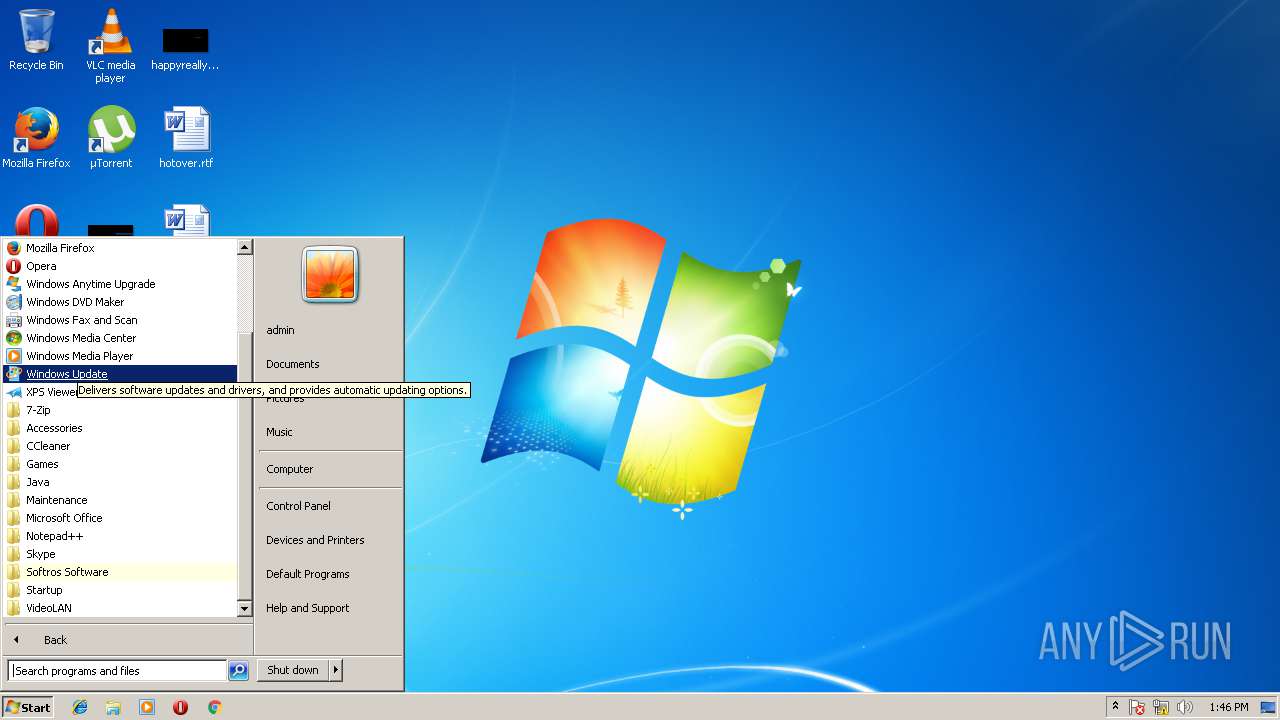Expand the Microsoft Office folder

tap(120, 518)
